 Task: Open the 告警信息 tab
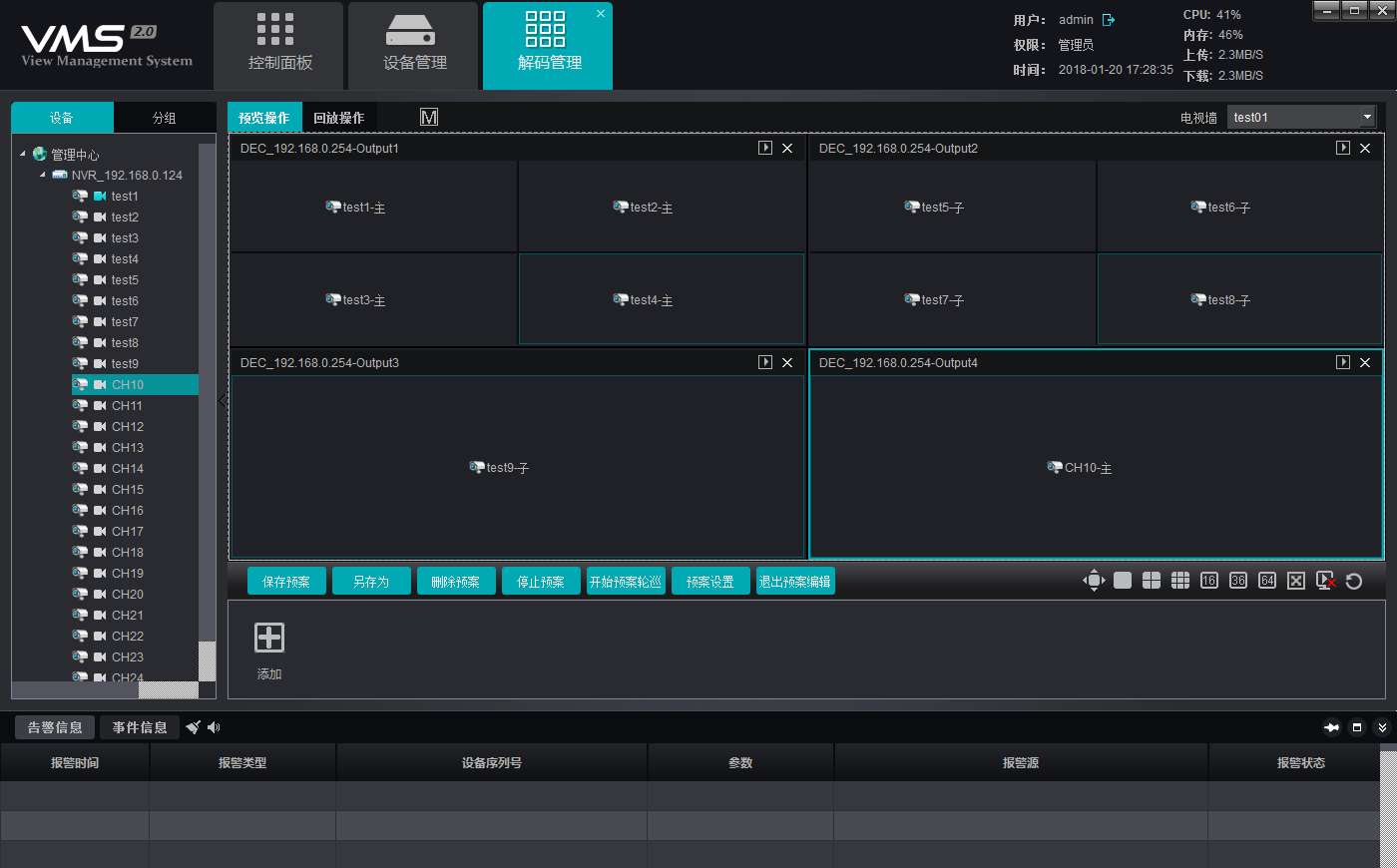click(55, 727)
